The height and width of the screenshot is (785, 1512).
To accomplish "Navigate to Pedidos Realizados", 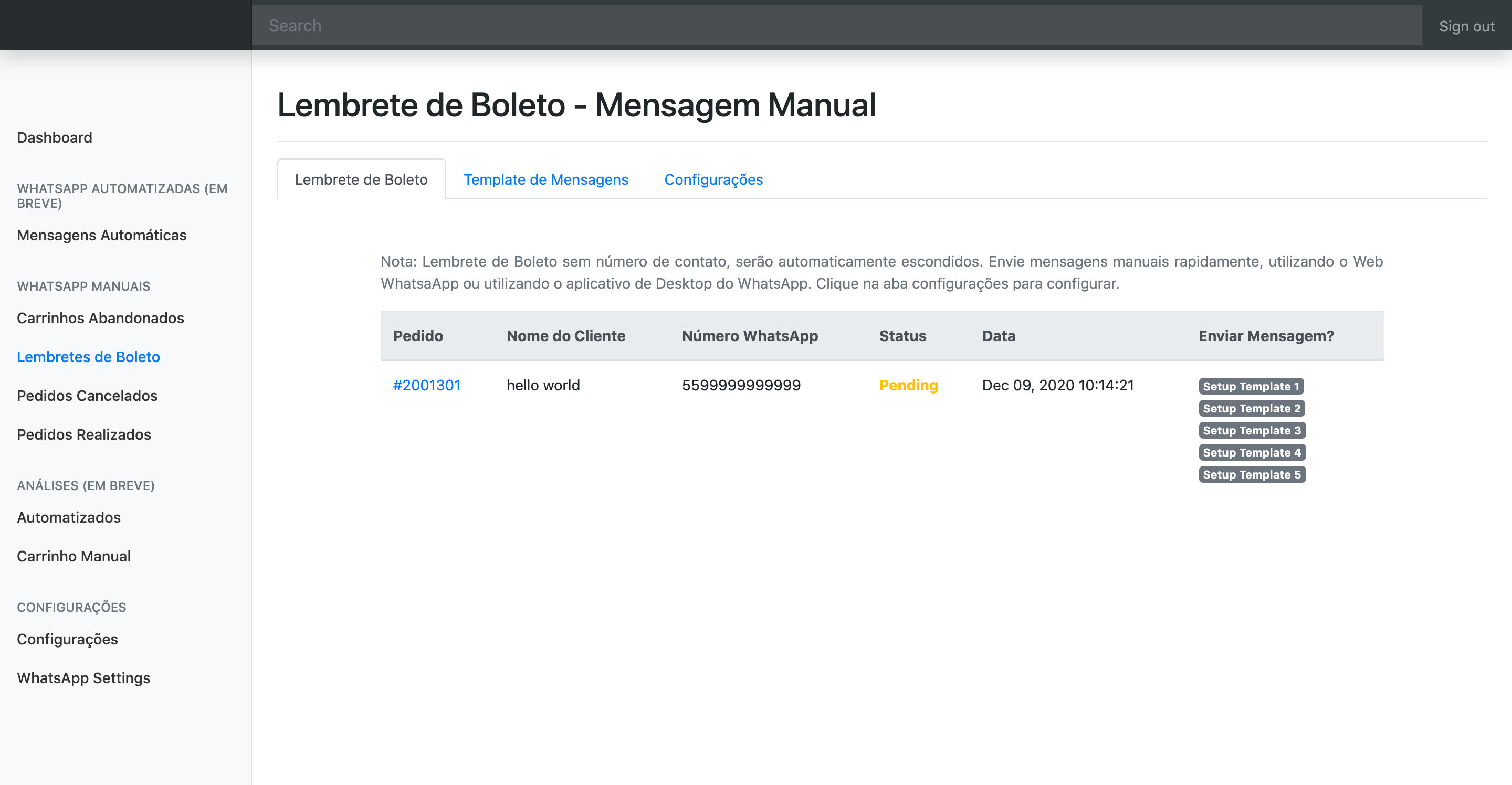I will [84, 434].
